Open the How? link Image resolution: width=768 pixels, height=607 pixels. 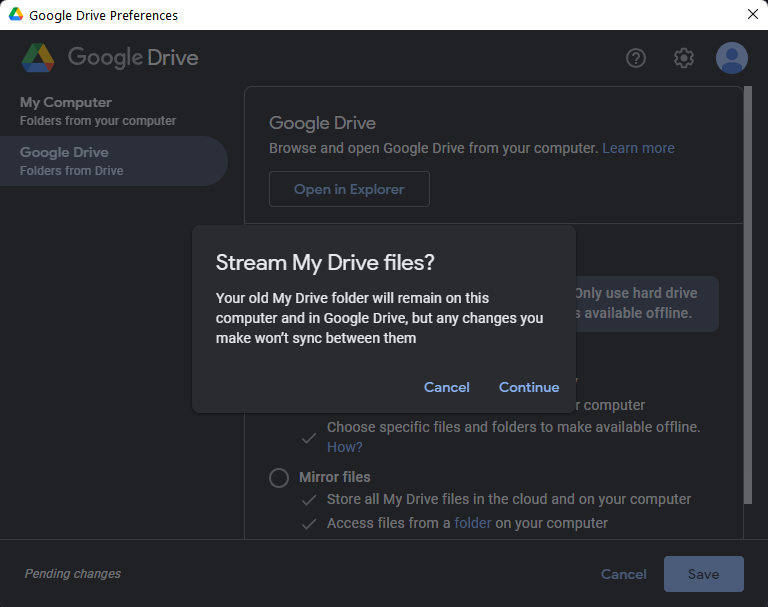345,447
